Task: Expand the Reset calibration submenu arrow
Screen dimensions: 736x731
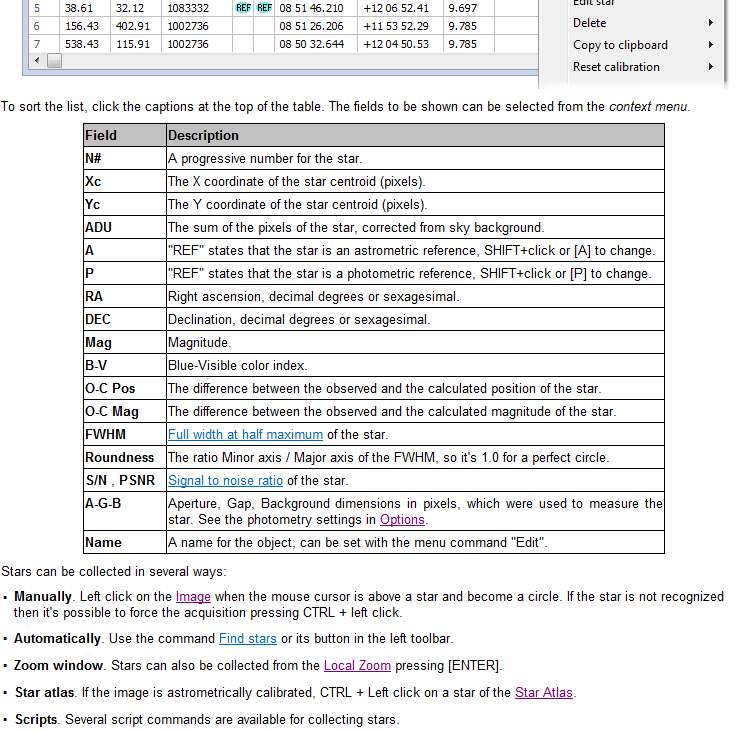Action: (x=711, y=67)
